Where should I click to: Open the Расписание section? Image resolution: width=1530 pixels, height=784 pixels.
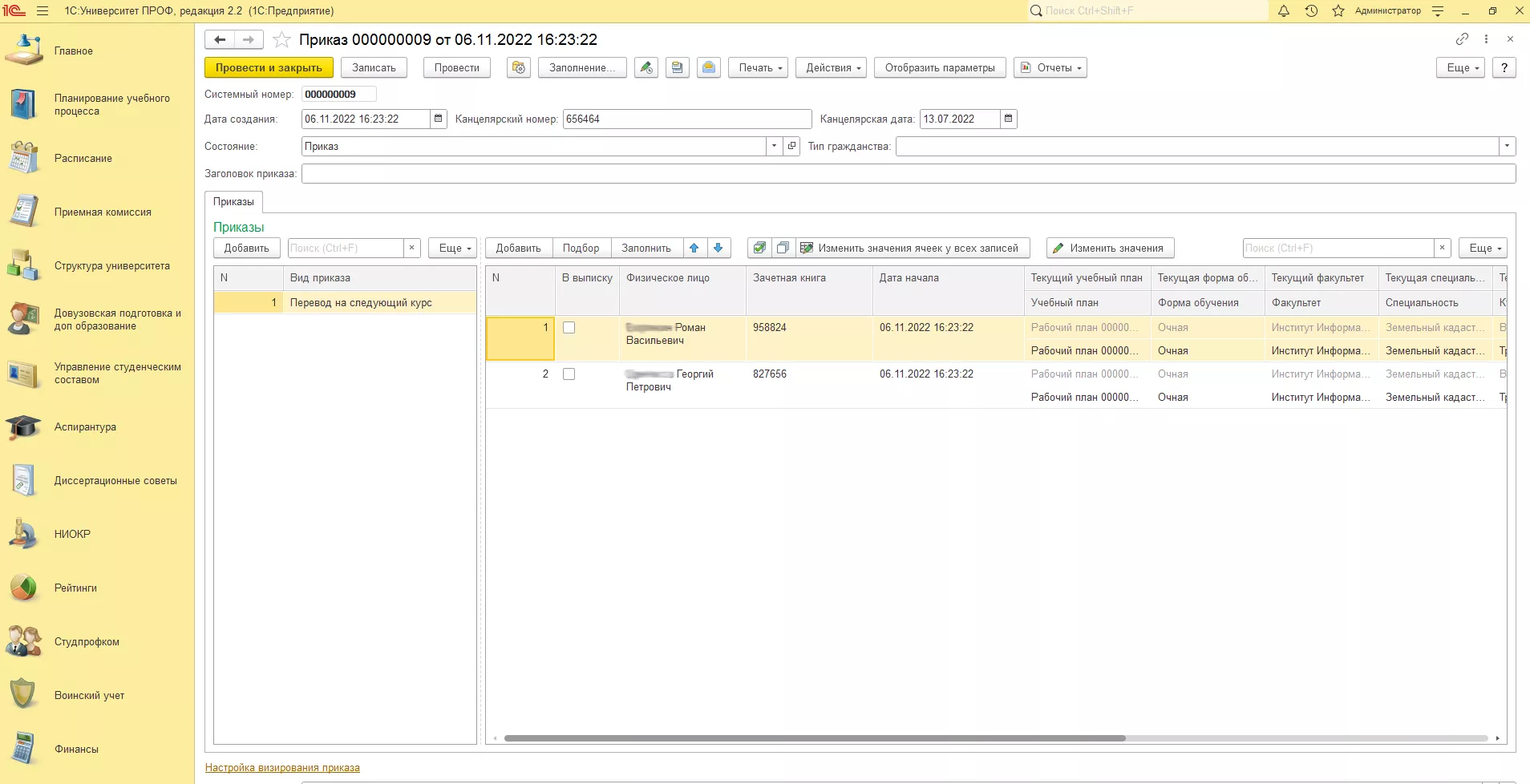pos(83,158)
